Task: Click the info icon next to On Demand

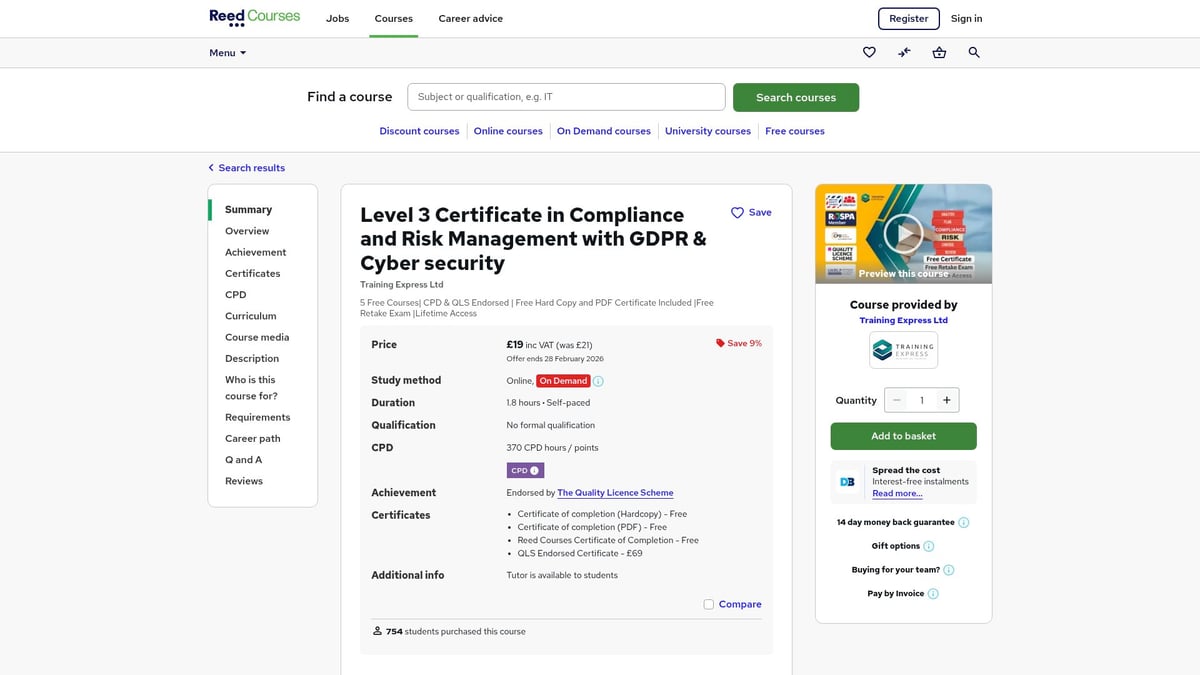Action: pyautogui.click(x=597, y=380)
